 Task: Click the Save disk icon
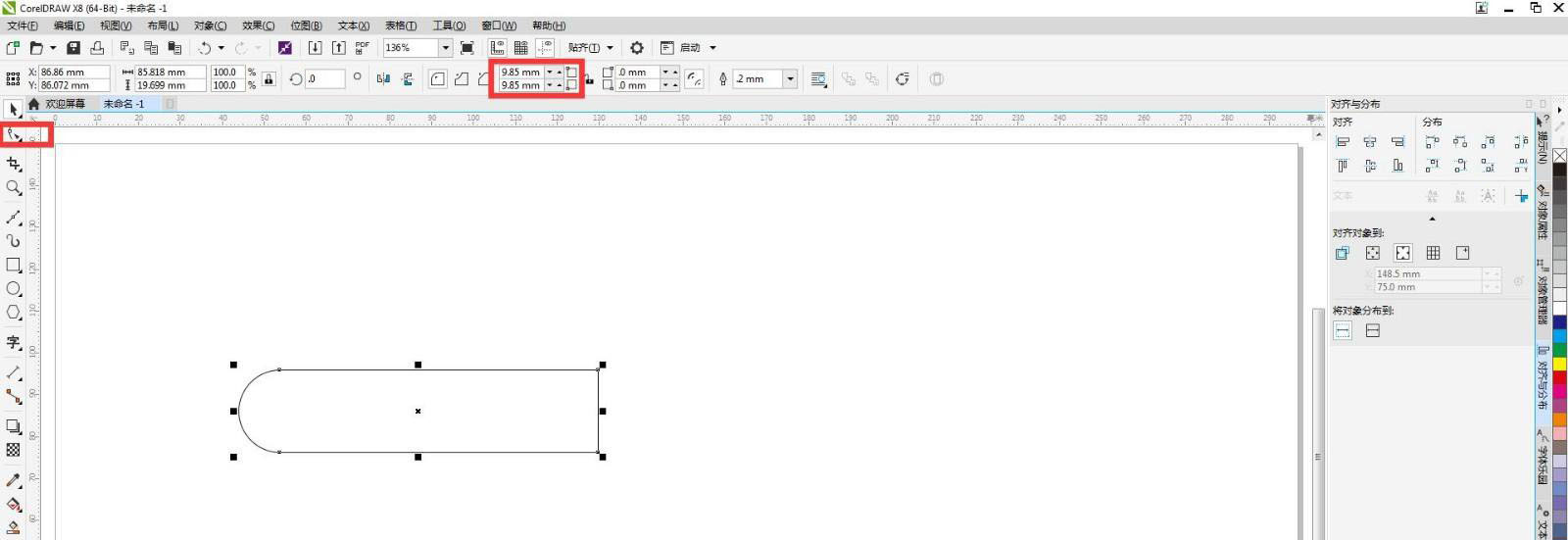click(73, 48)
